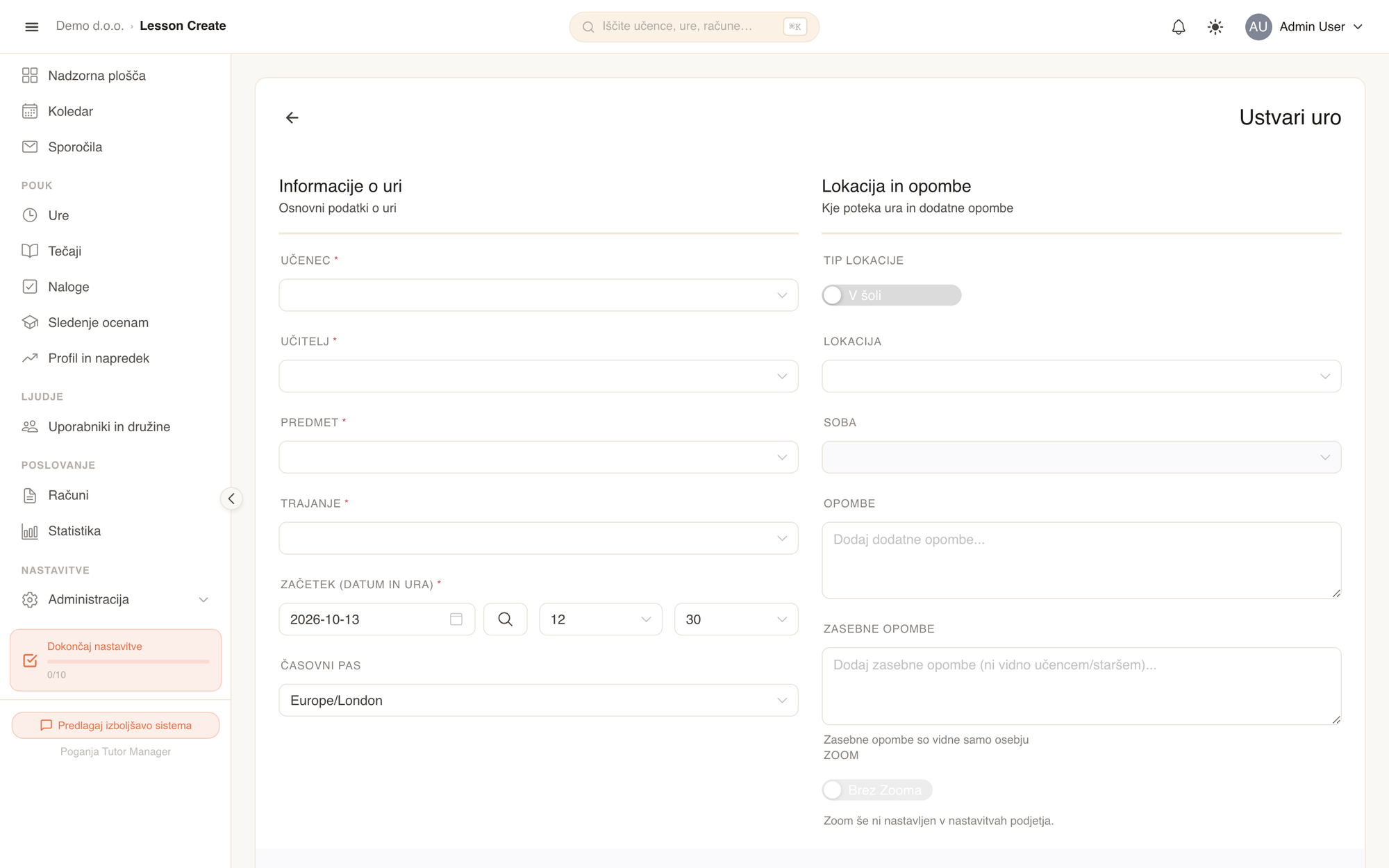Open the Soba dropdown
Screen dimensions: 1389x868
point(1081,458)
